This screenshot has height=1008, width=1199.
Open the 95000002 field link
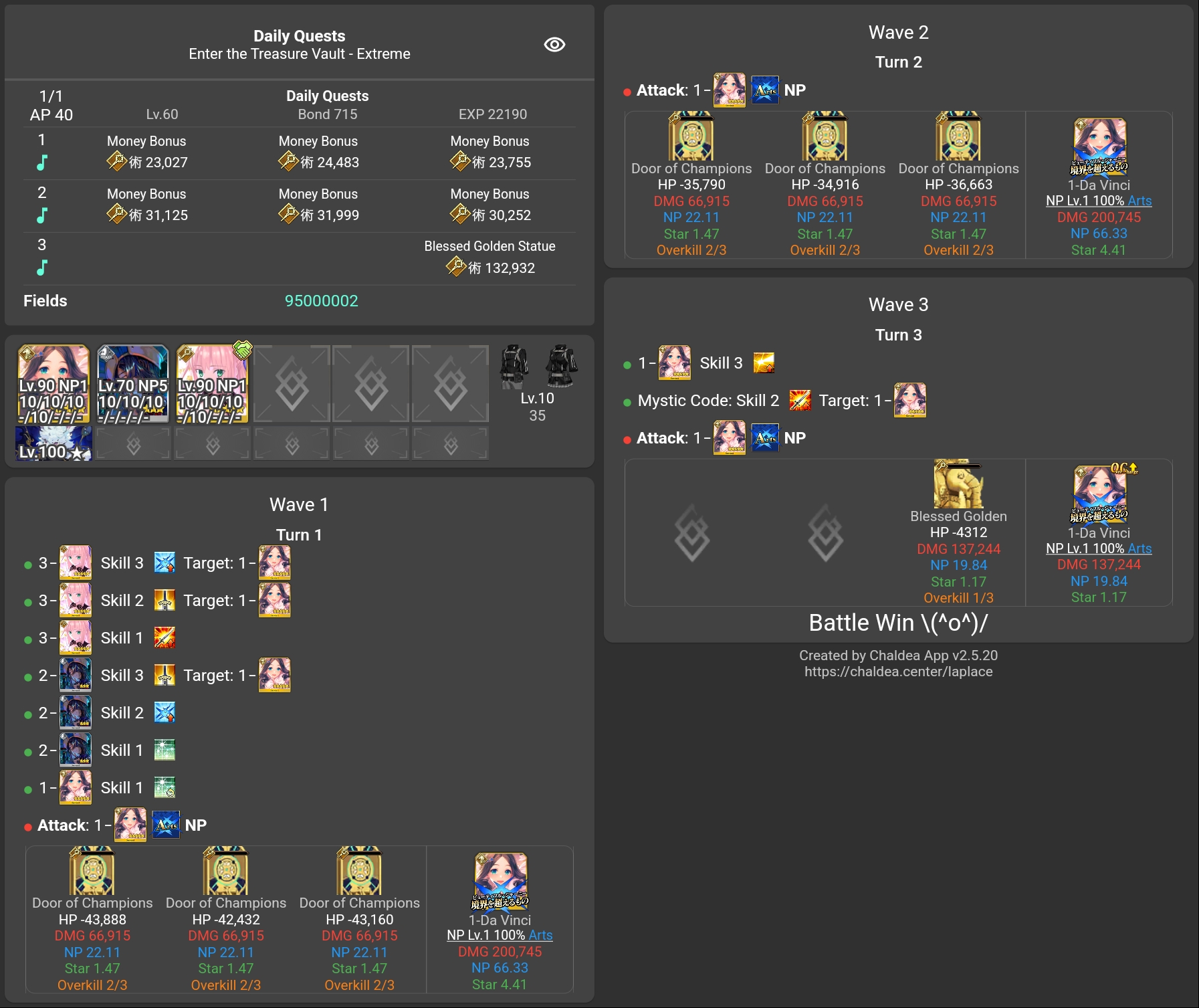321,301
